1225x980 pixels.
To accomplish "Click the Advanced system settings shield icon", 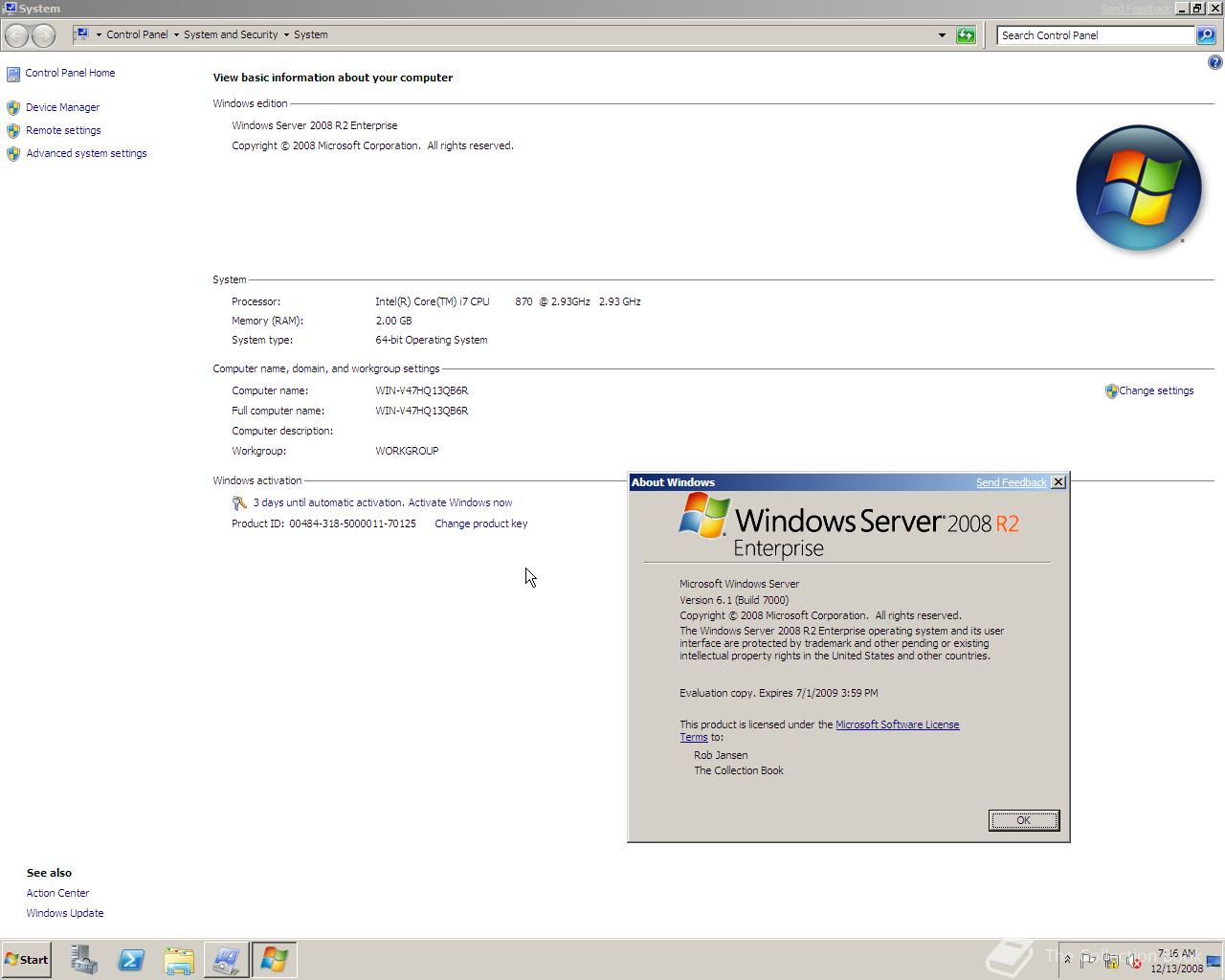I will coord(13,153).
